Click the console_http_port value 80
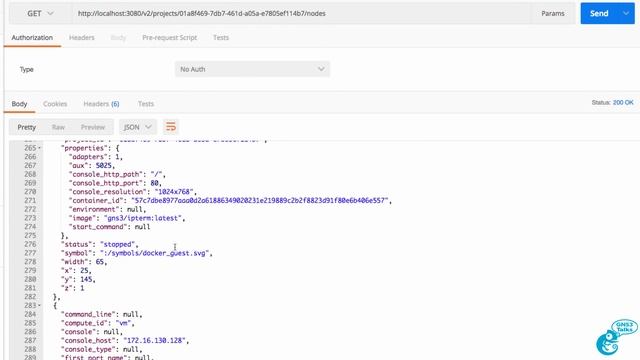 pyautogui.click(x=155, y=183)
